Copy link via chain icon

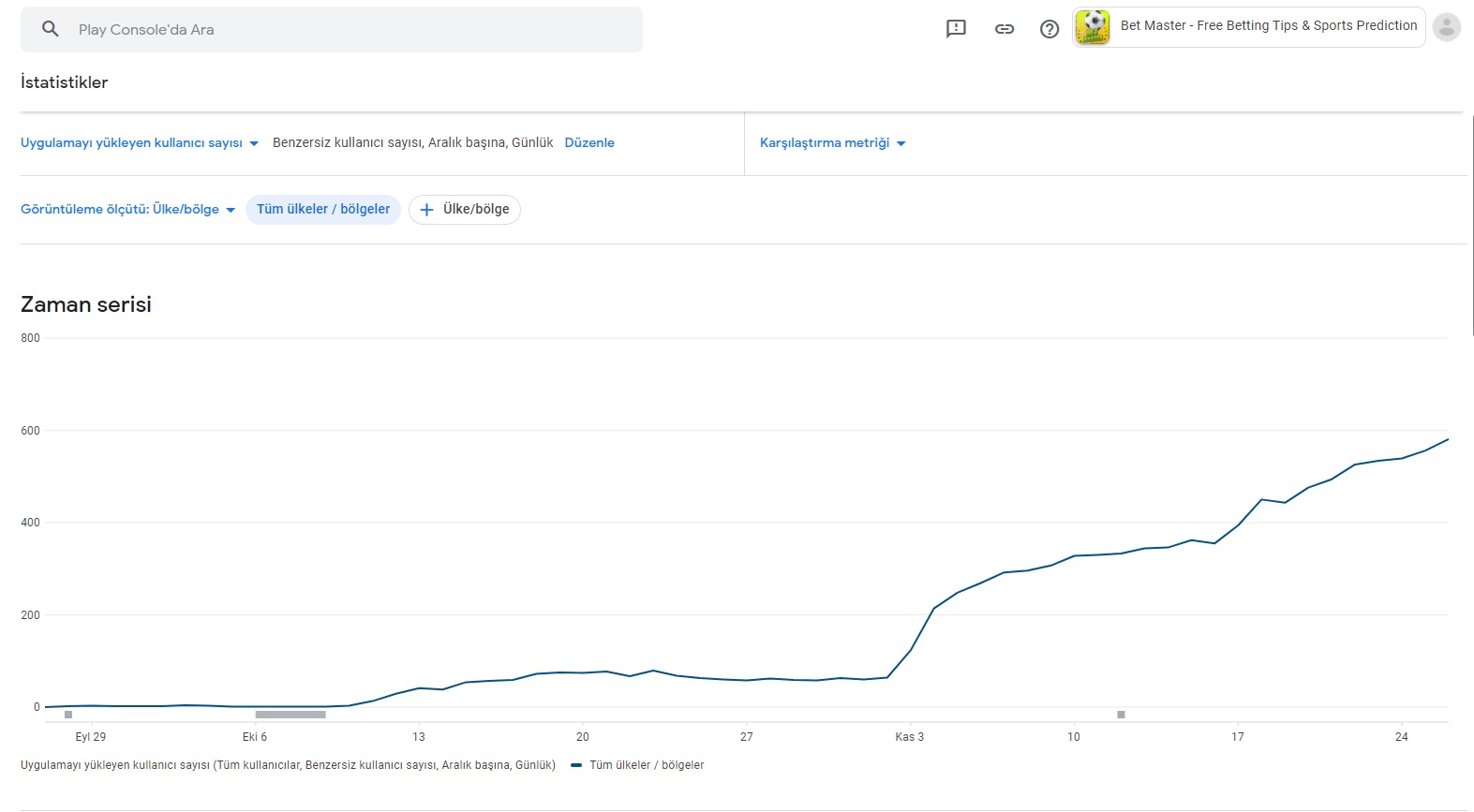click(x=1005, y=29)
